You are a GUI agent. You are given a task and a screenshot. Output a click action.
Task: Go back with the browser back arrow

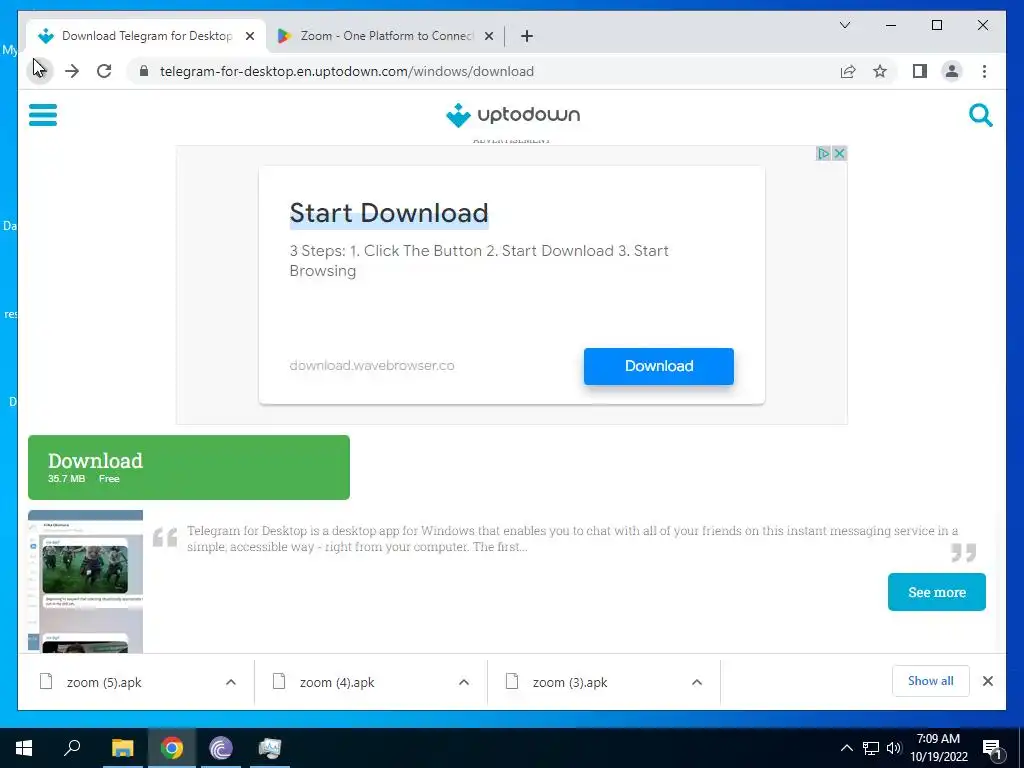(x=39, y=71)
